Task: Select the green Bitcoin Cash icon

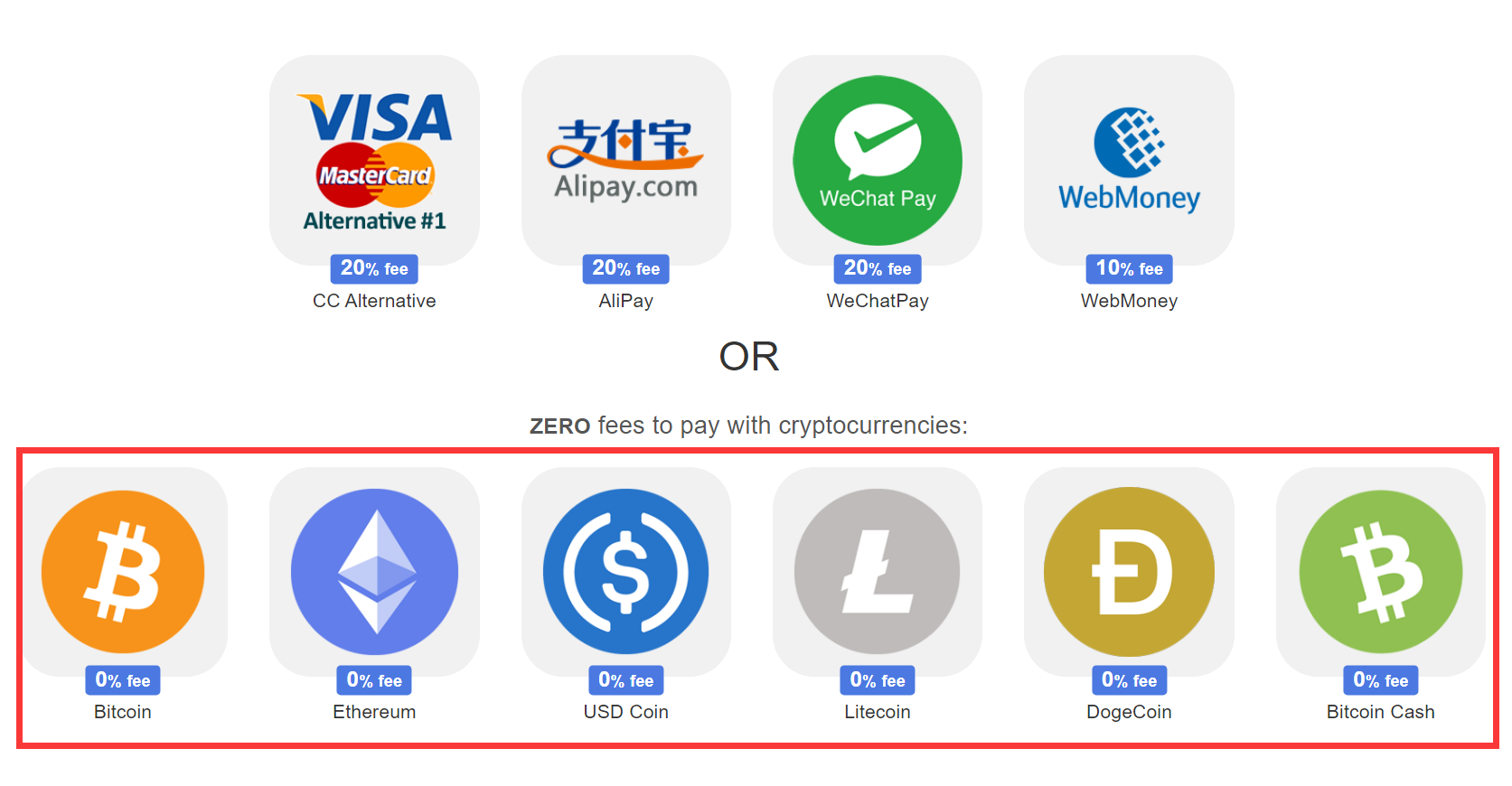Action: click(x=1380, y=572)
